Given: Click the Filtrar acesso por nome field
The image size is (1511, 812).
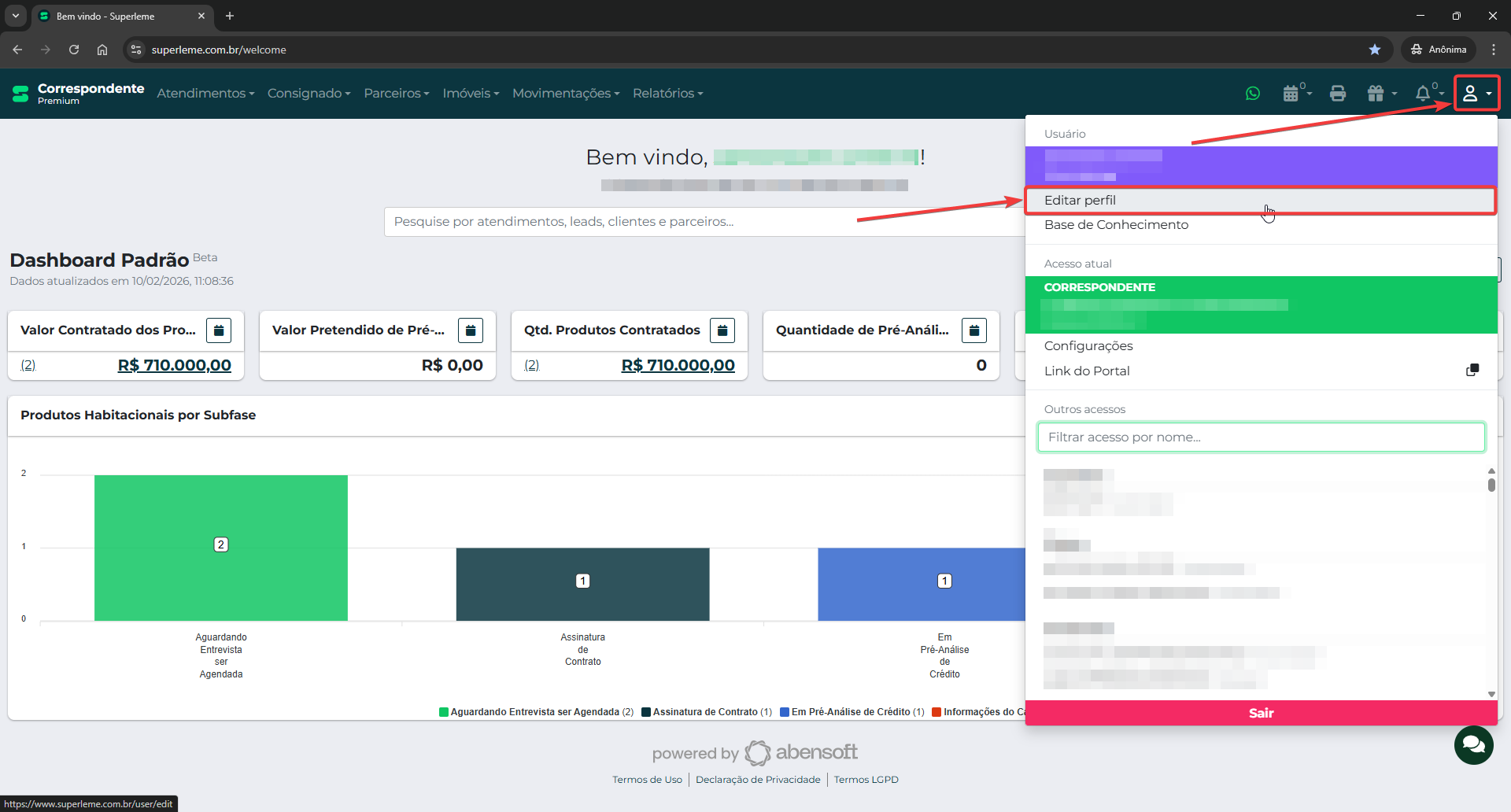Looking at the screenshot, I should [1261, 437].
